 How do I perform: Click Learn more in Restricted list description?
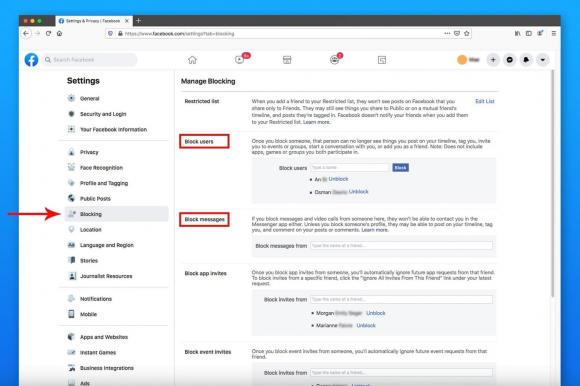pos(317,122)
